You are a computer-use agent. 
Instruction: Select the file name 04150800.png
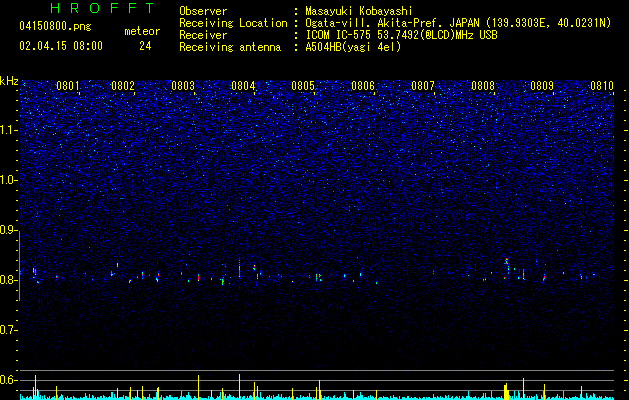(x=55, y=27)
